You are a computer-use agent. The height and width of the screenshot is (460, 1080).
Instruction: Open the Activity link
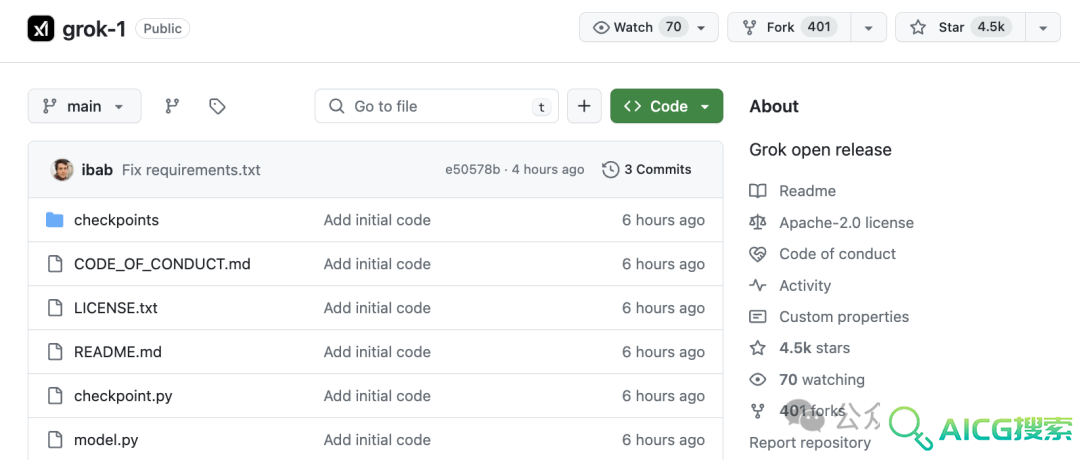804,285
